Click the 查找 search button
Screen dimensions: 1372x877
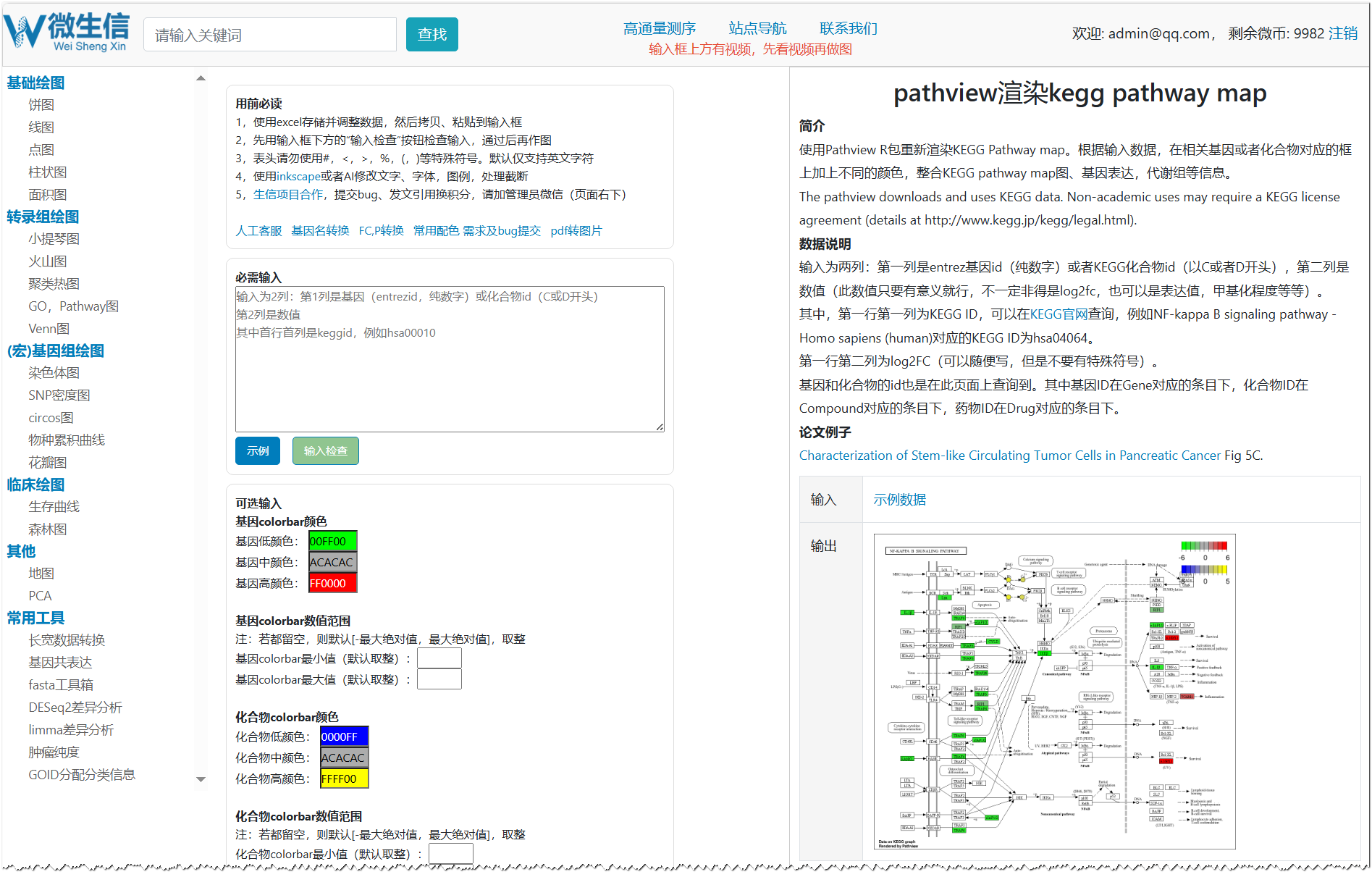click(432, 35)
